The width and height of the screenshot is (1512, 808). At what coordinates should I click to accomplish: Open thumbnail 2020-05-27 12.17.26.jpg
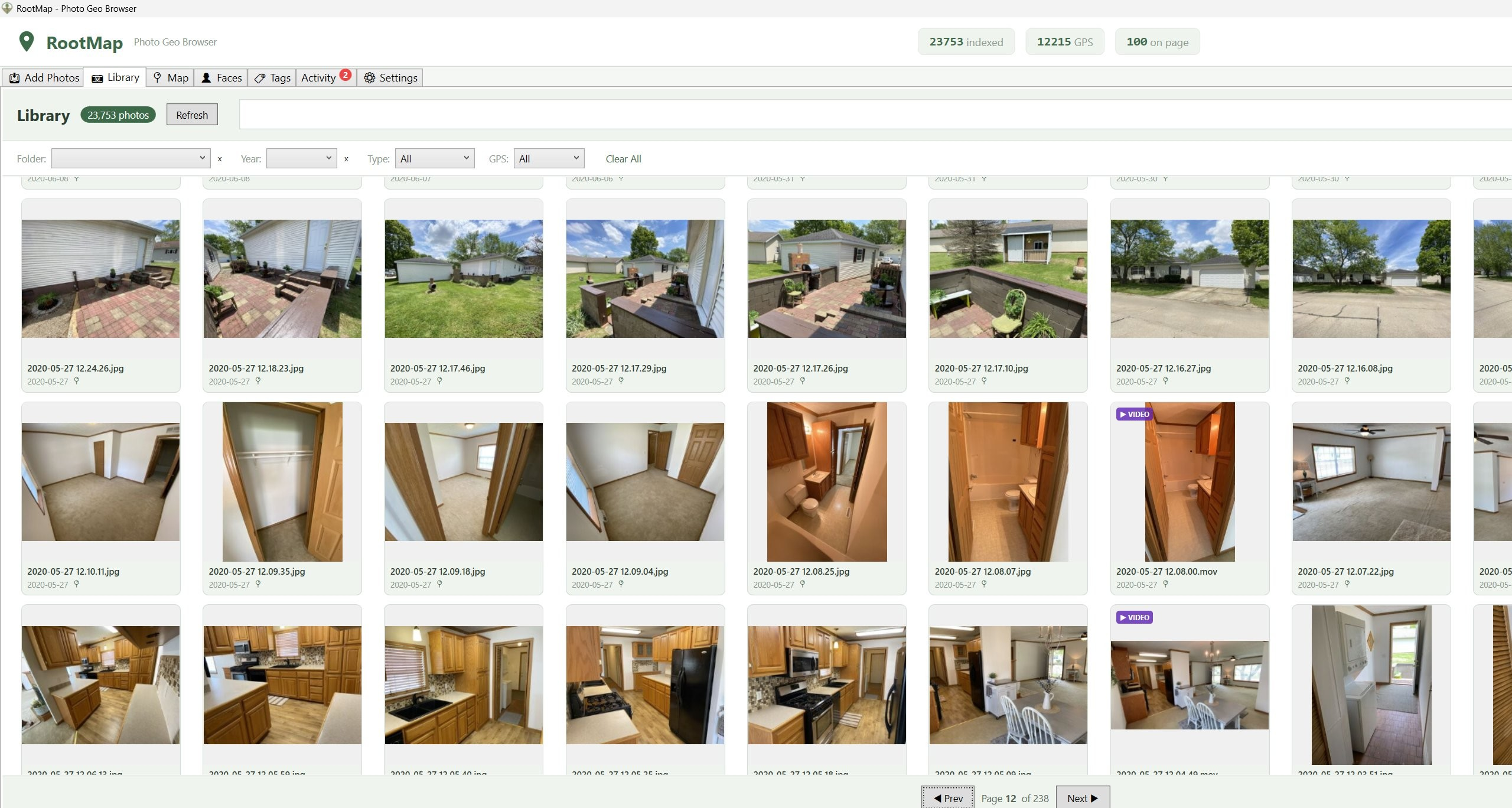[x=827, y=279]
